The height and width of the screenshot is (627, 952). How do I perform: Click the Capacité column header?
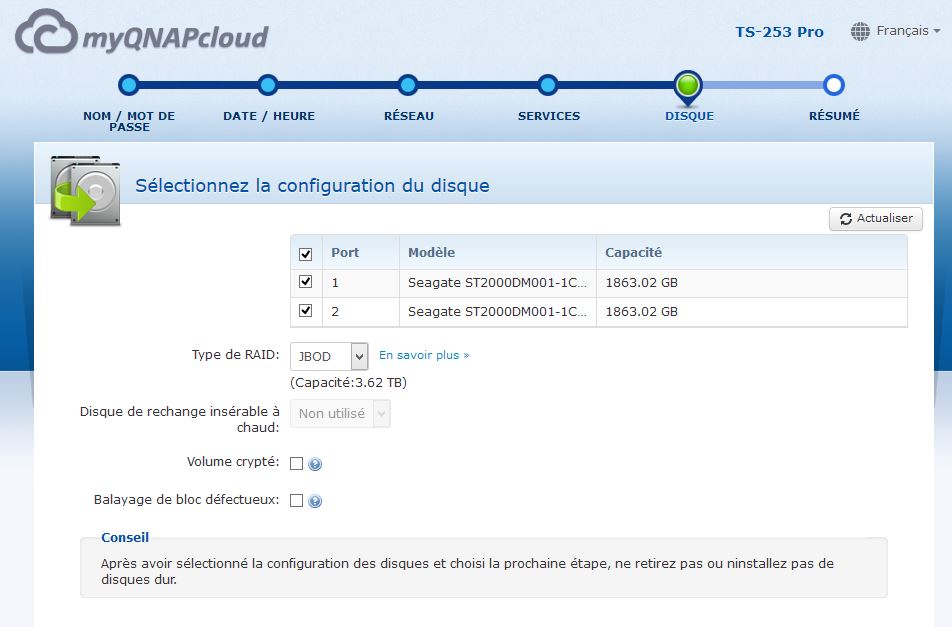[752, 252]
